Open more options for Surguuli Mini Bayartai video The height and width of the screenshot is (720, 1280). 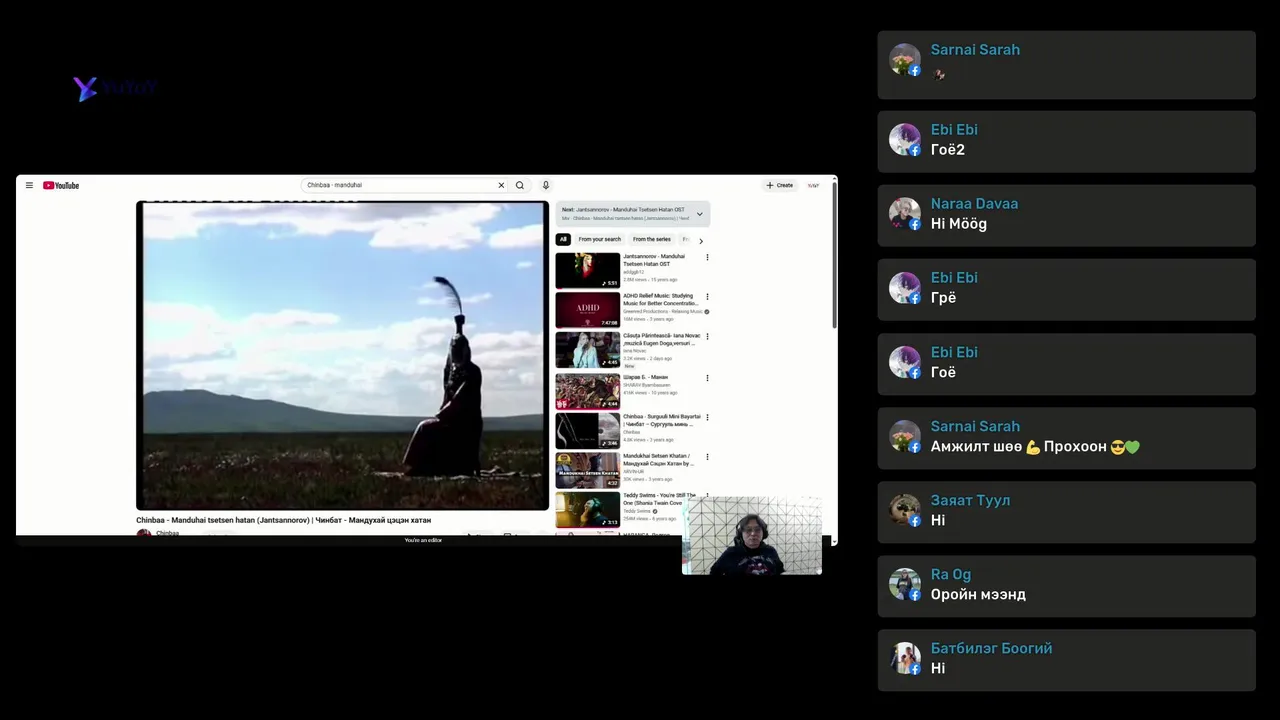pos(707,417)
